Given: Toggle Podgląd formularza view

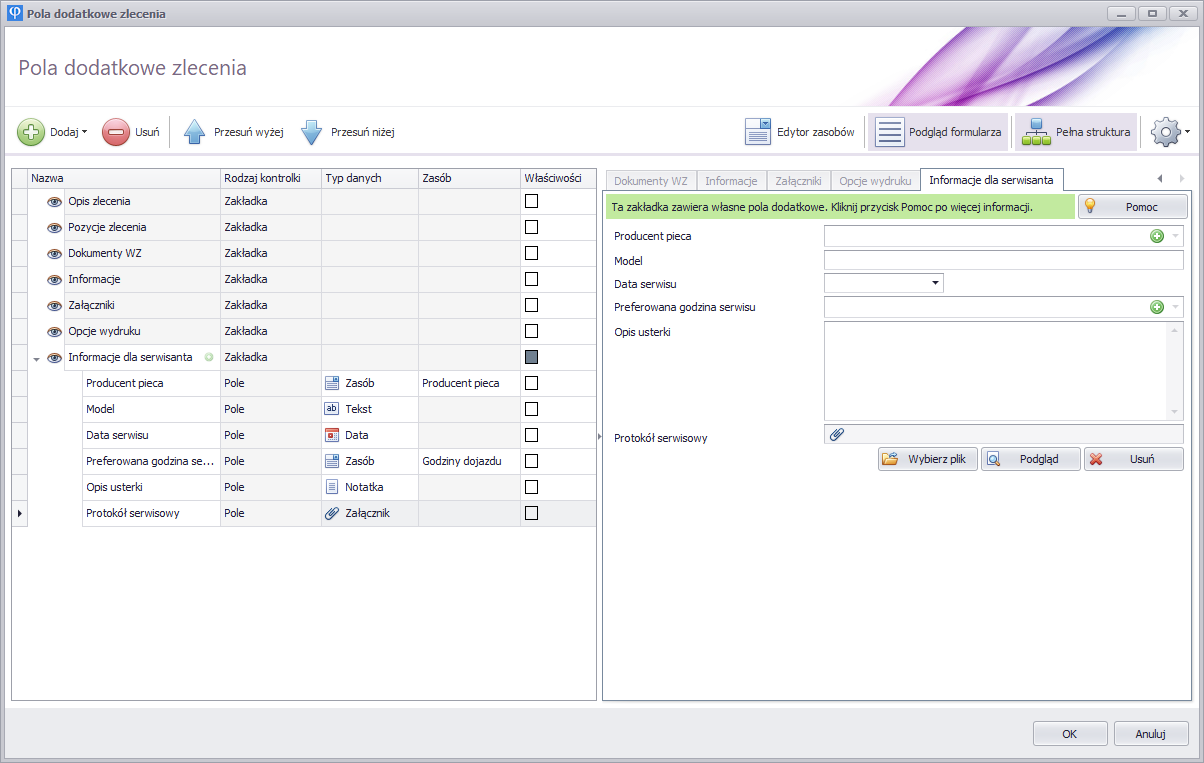Looking at the screenshot, I should (x=938, y=132).
